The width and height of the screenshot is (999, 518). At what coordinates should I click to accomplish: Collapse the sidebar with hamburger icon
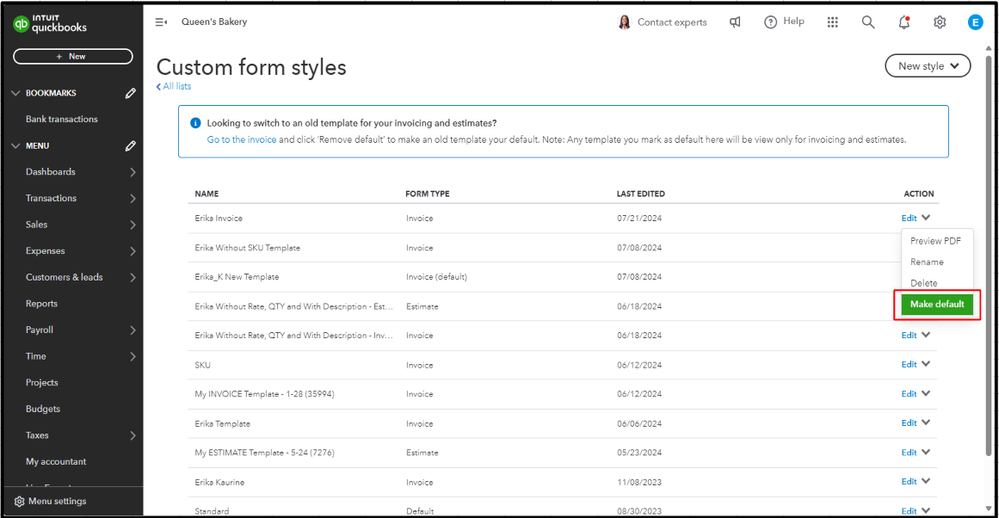click(x=161, y=22)
